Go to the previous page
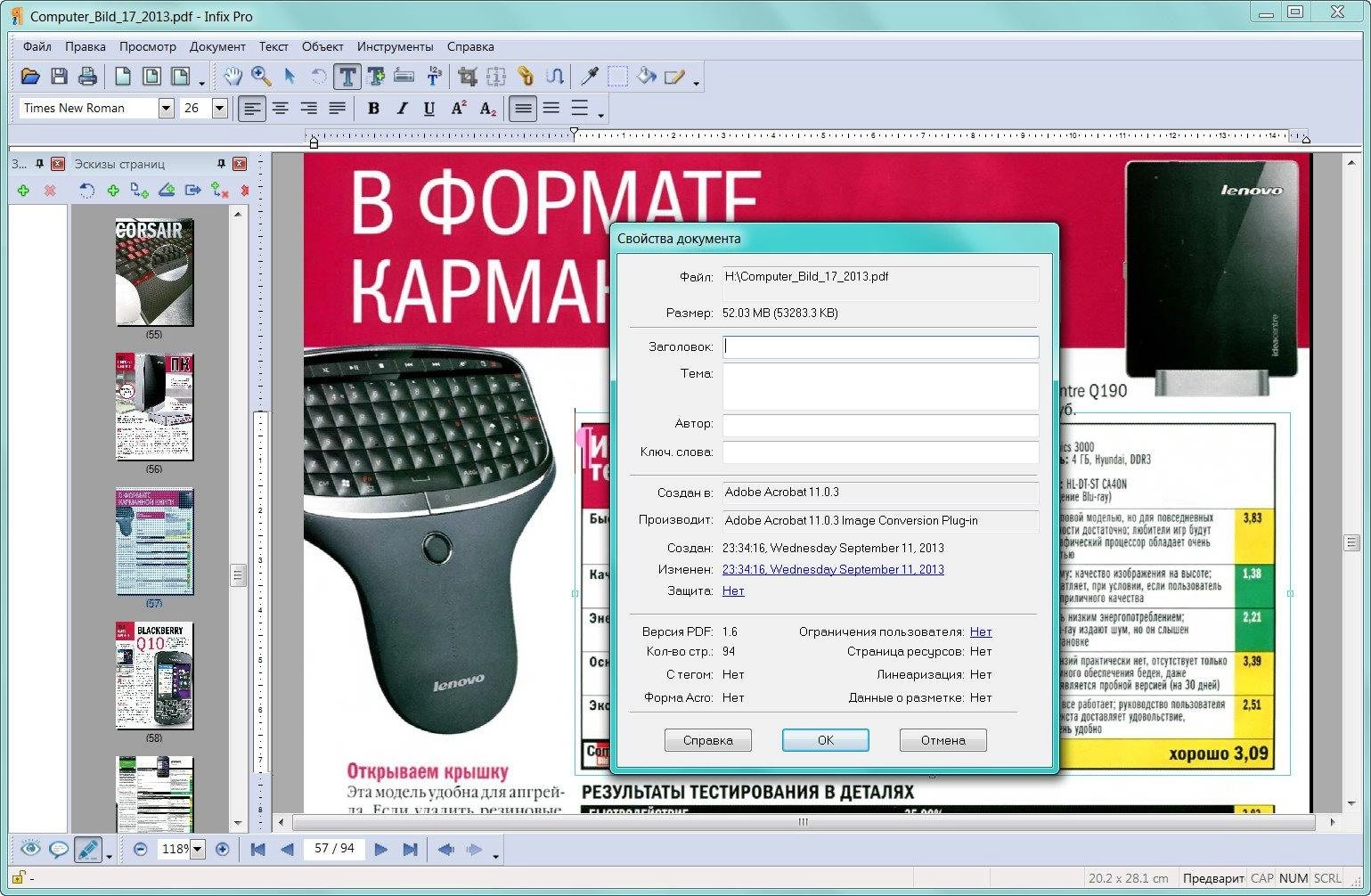Image resolution: width=1371 pixels, height=896 pixels. pos(287,850)
